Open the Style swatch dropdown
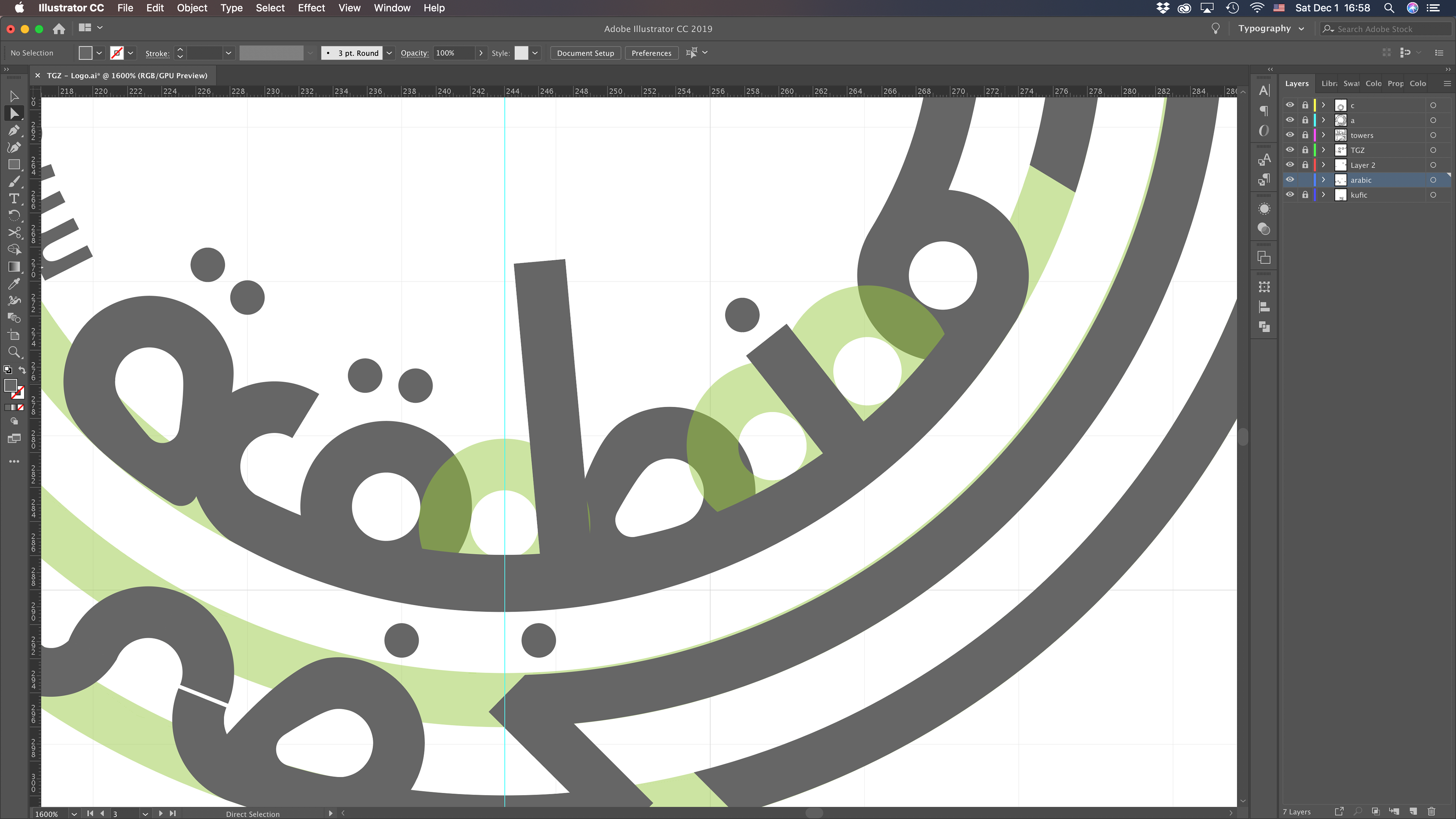1456x819 pixels. (x=535, y=53)
